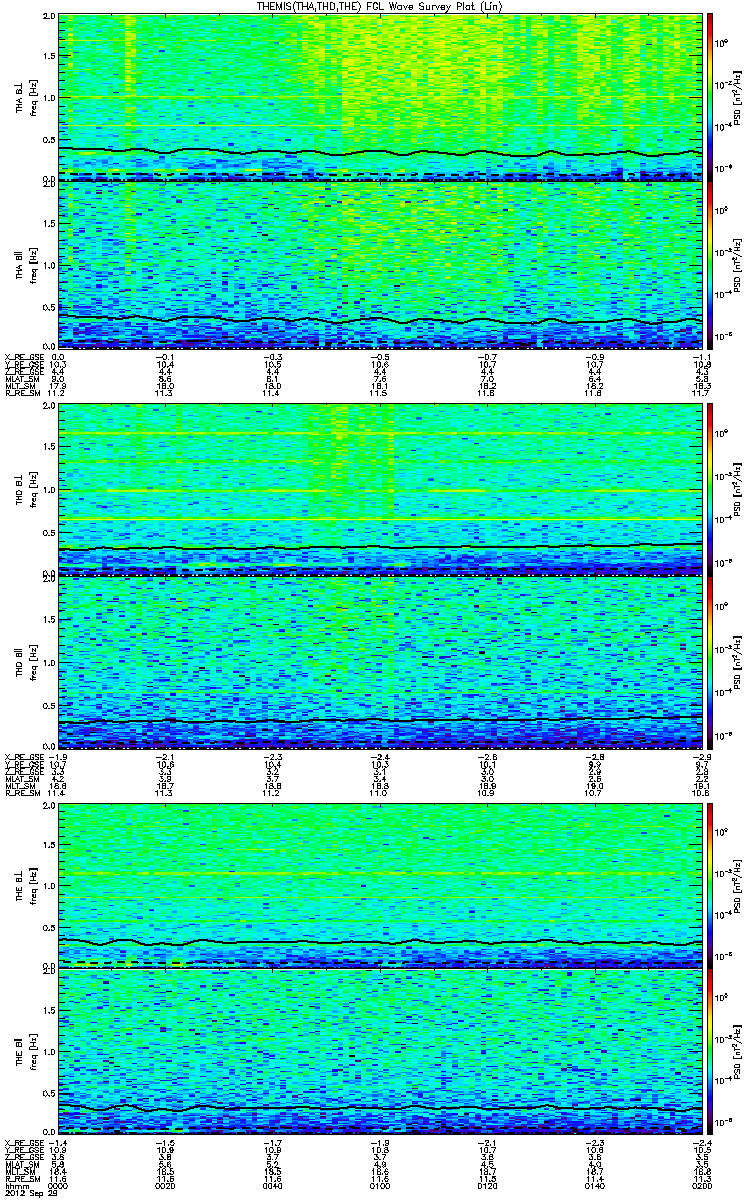
Task: Click the PSD color bar beside THD BL
Action: 710,489
